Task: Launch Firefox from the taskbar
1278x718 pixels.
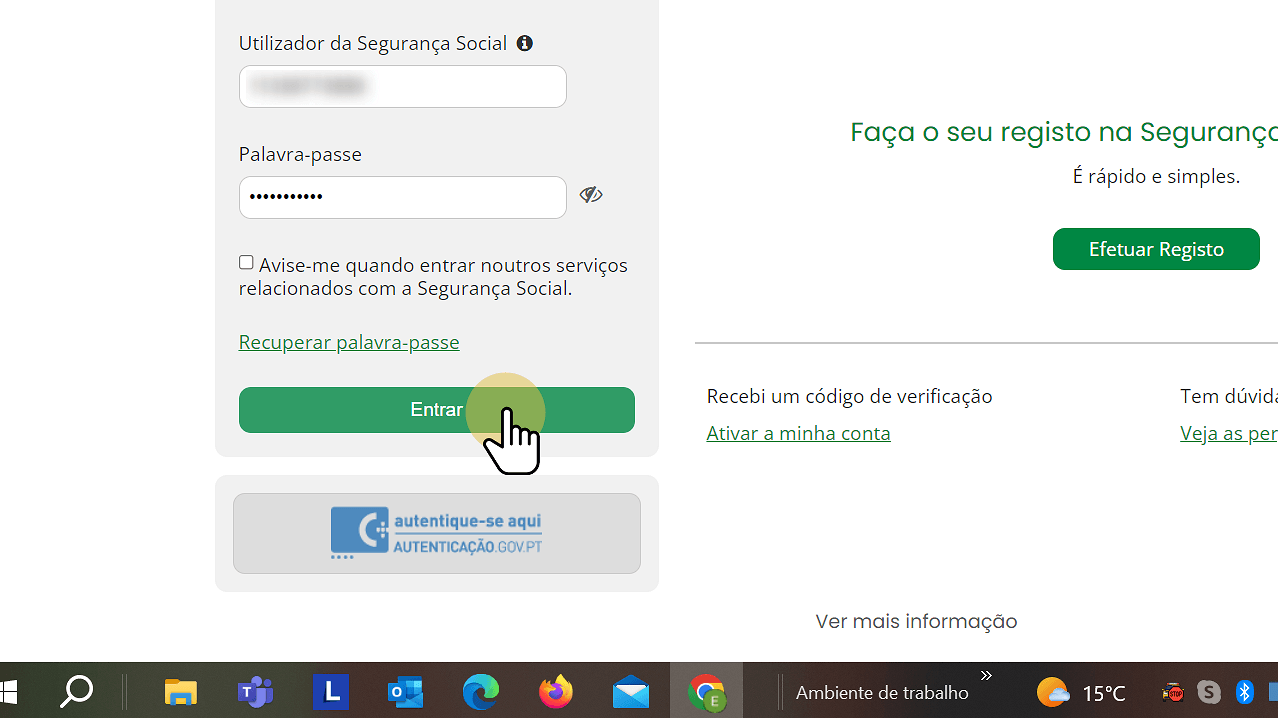Action: coord(556,691)
